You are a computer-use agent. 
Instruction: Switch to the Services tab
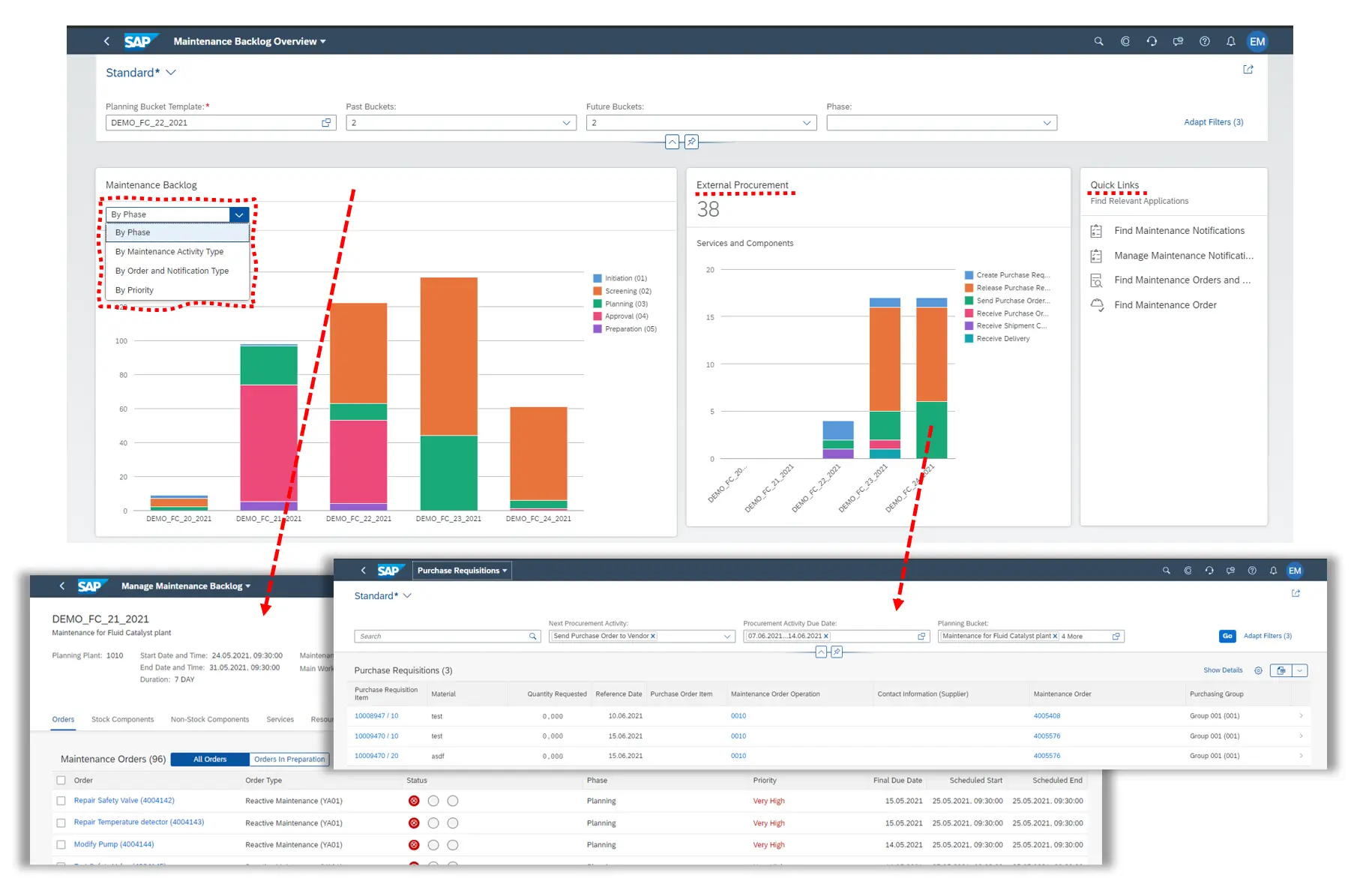pyautogui.click(x=280, y=720)
